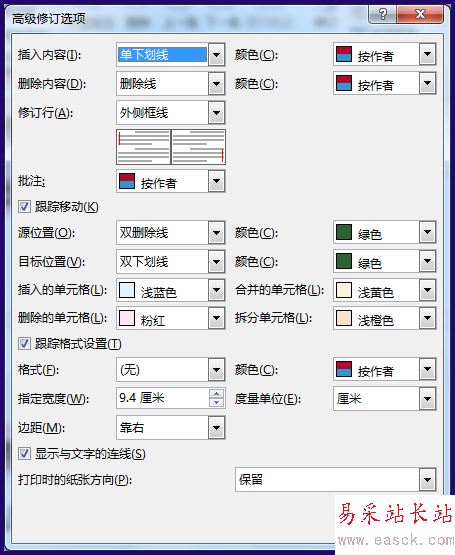
Task: Click the left-side 修订行 preview thumbnail
Action: [143, 147]
